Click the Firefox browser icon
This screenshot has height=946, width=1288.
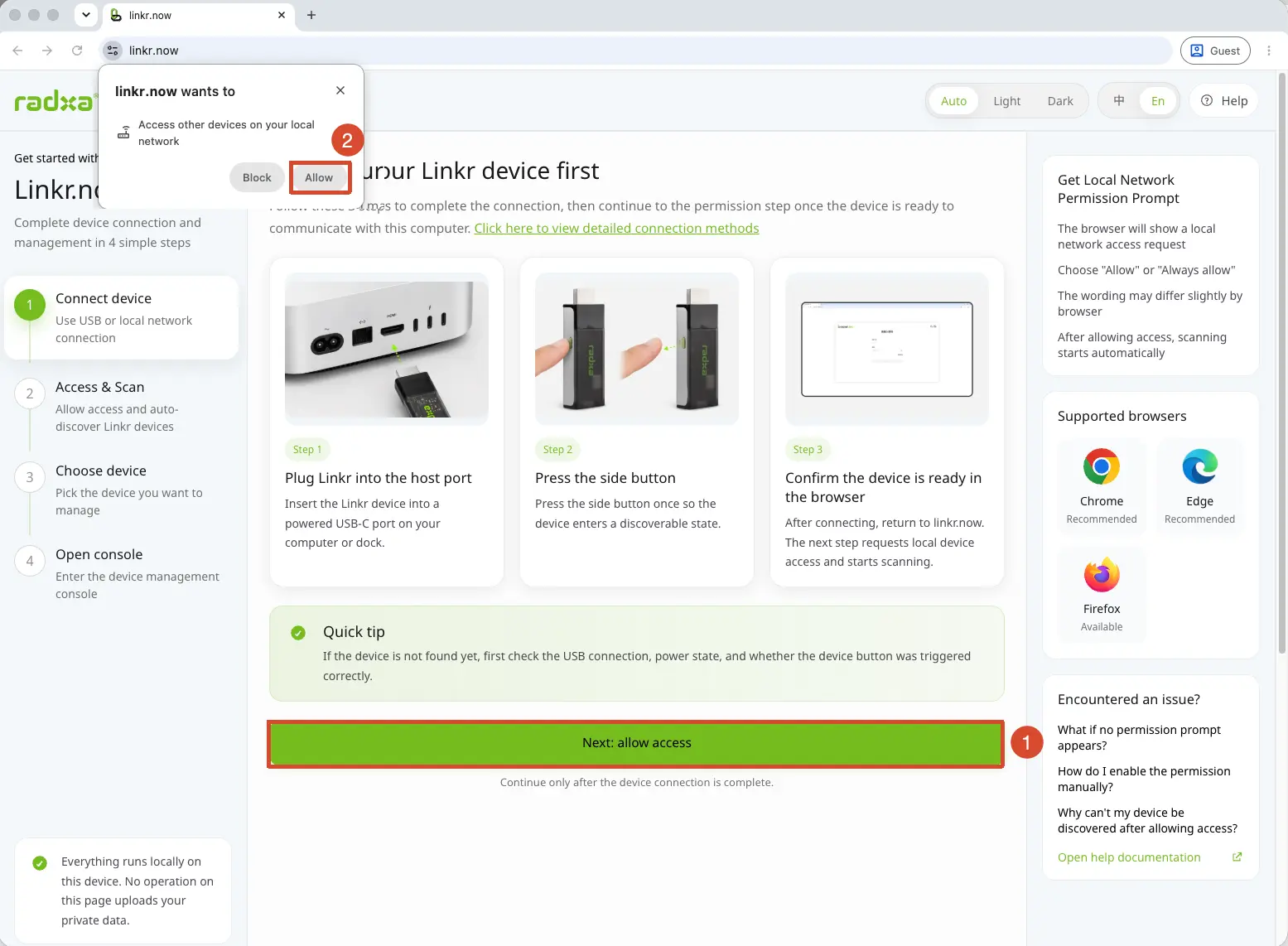pyautogui.click(x=1102, y=574)
